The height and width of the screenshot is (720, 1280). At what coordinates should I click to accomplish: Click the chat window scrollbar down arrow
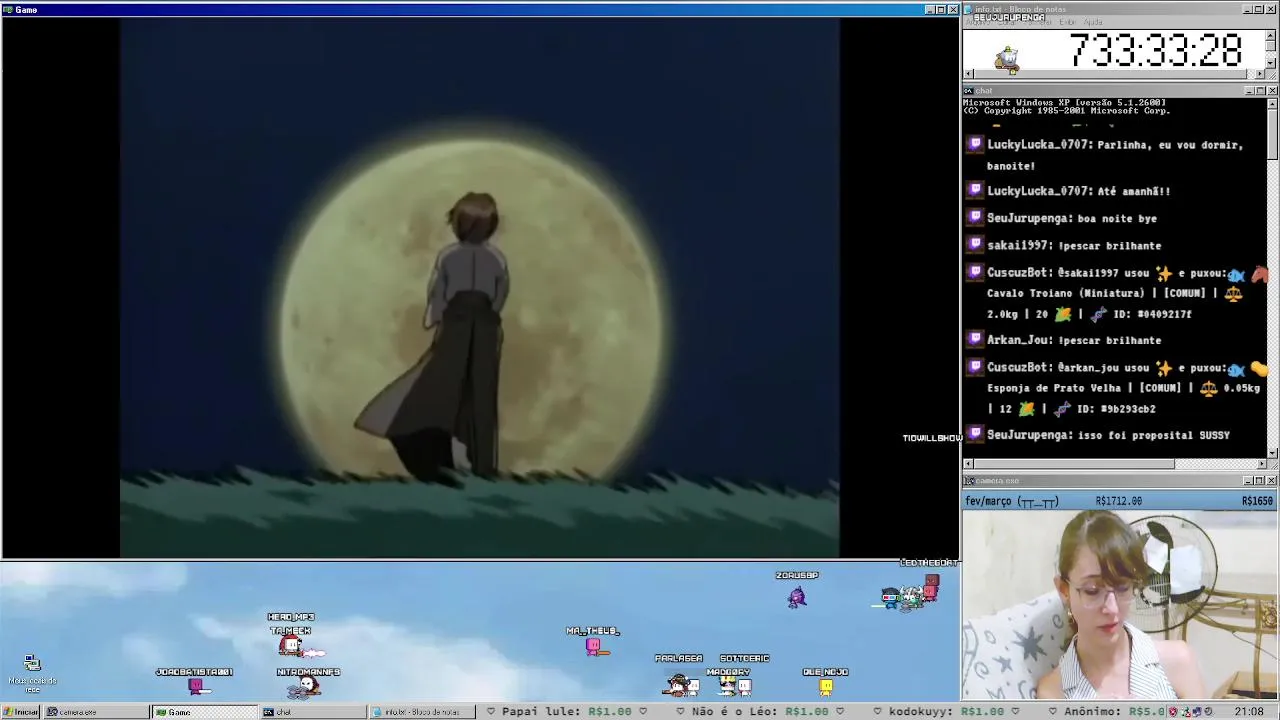coord(1272,452)
